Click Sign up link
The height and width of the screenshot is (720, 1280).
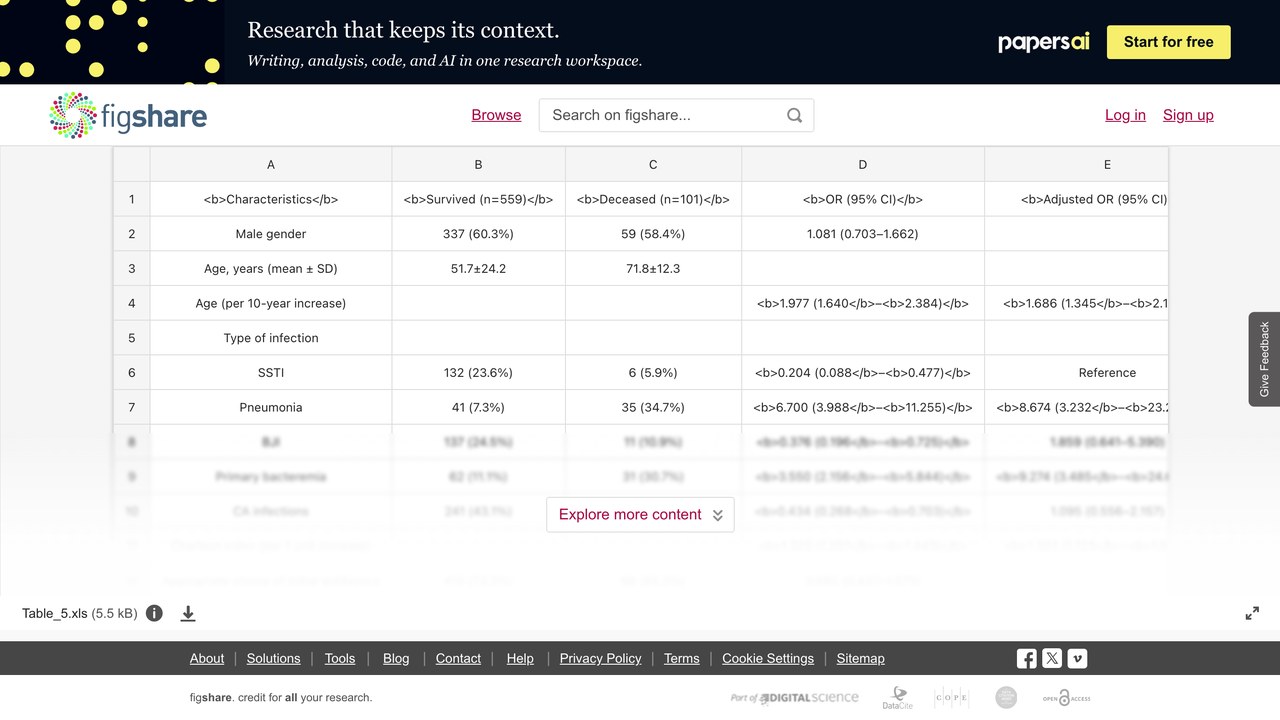1188,115
